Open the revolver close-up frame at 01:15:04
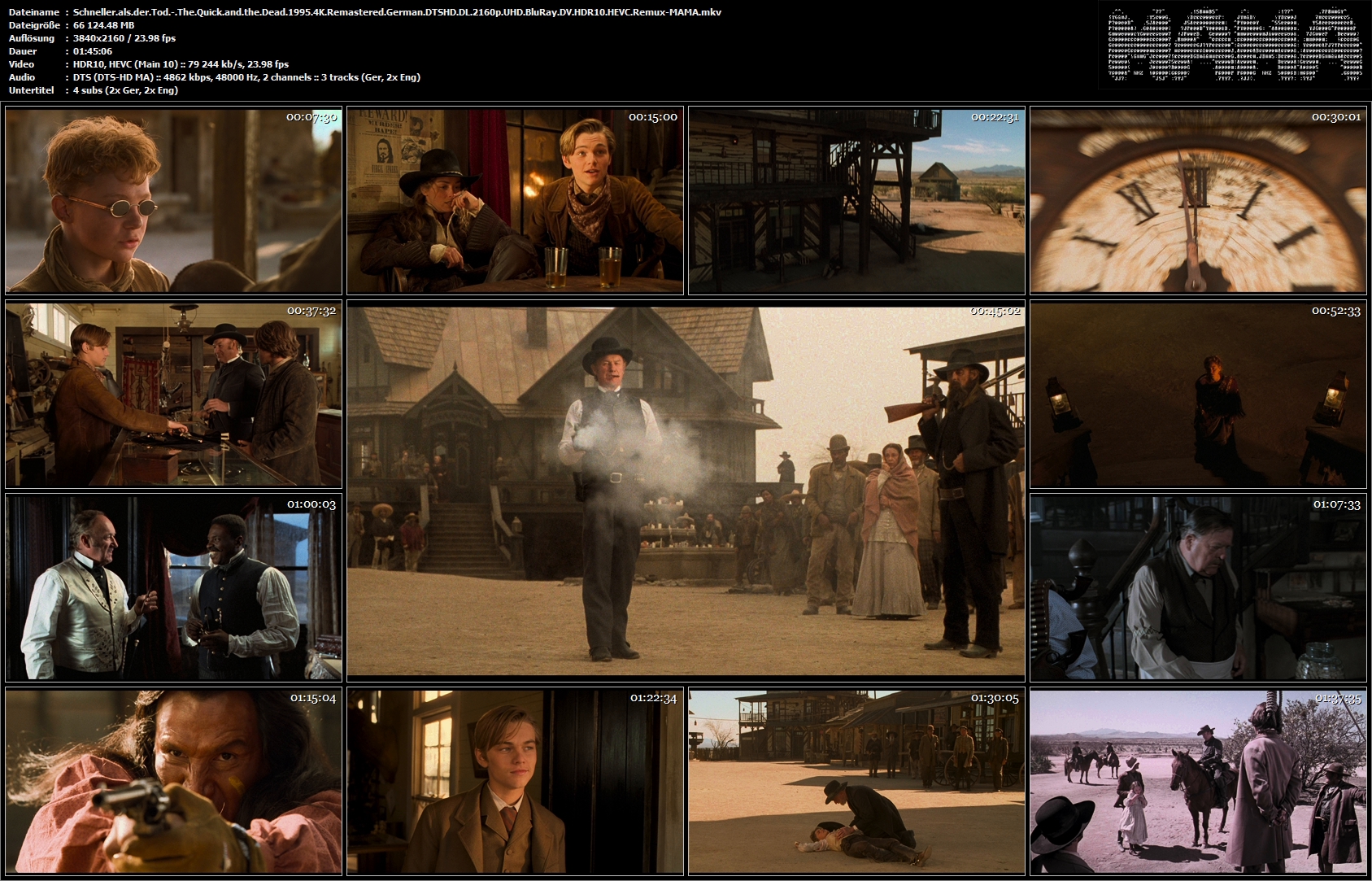This screenshot has height=881, width=1372. coord(173,782)
